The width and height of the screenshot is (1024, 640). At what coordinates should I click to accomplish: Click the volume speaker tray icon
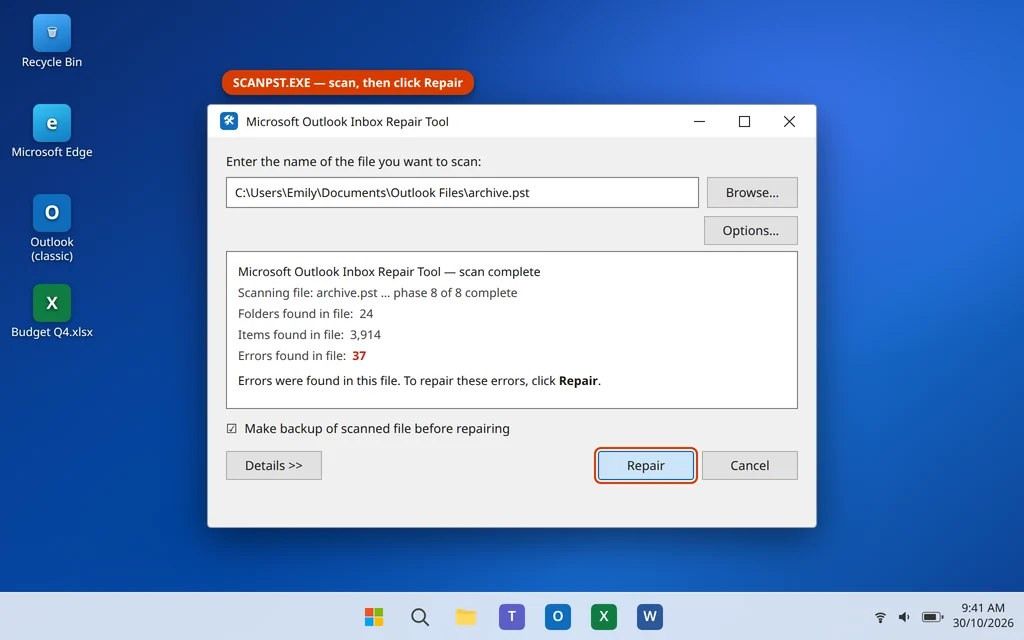tap(904, 616)
